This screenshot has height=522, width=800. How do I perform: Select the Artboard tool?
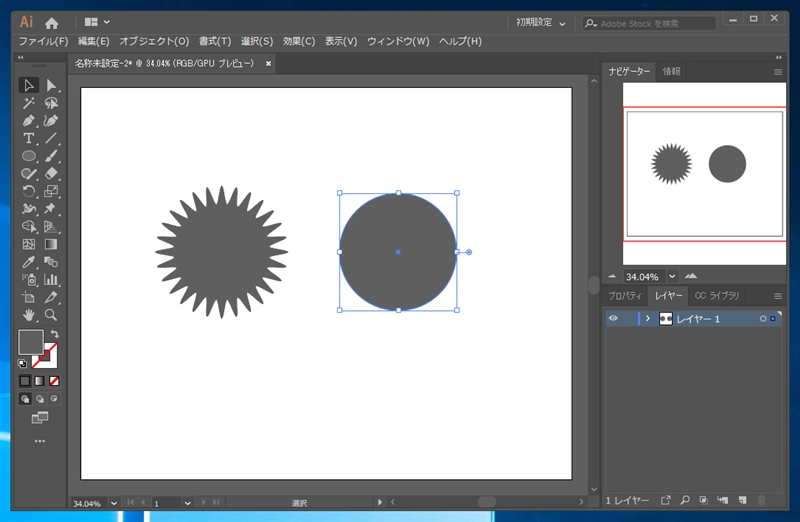pos(29,297)
